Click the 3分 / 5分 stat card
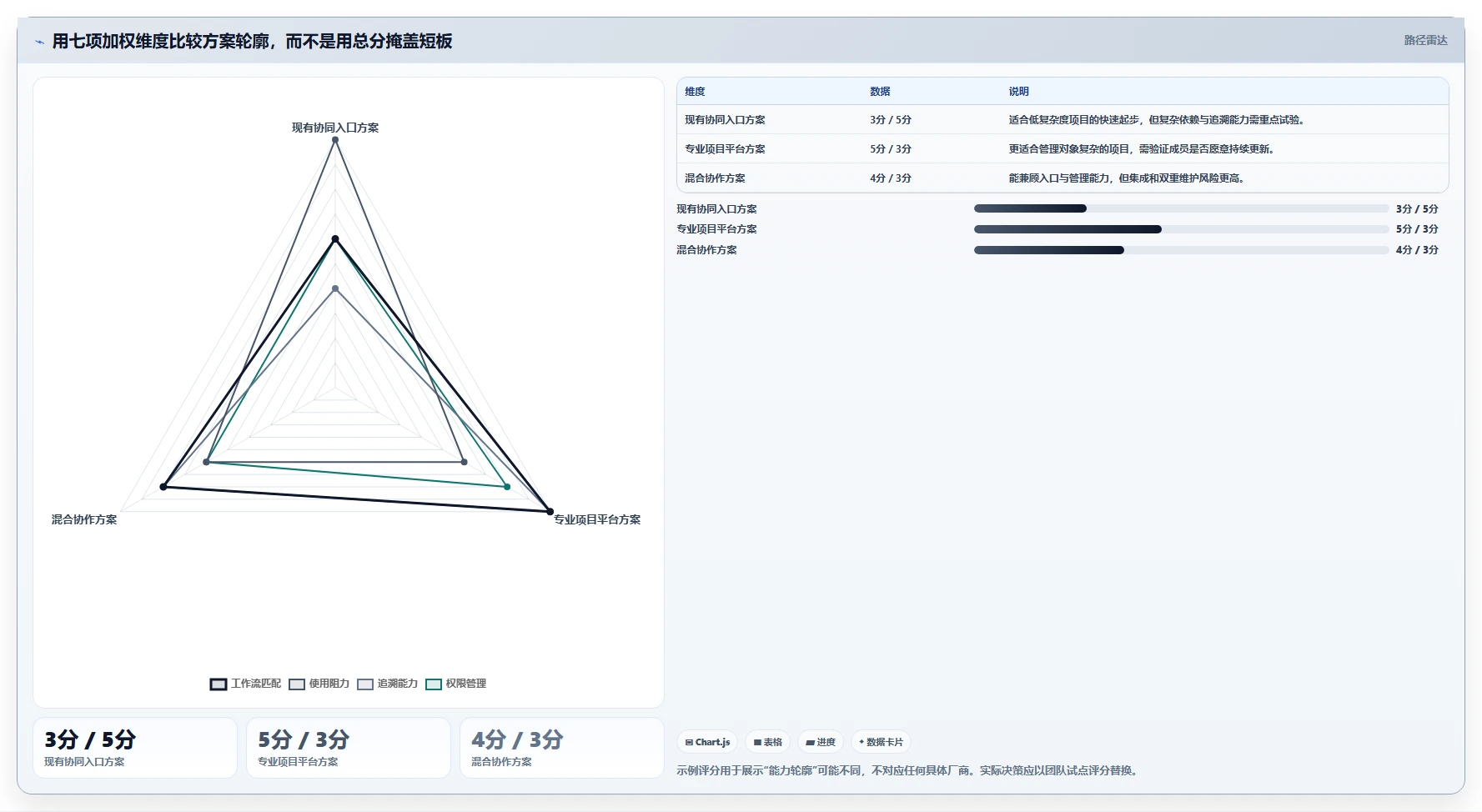The width and height of the screenshot is (1482, 812). pos(135,748)
